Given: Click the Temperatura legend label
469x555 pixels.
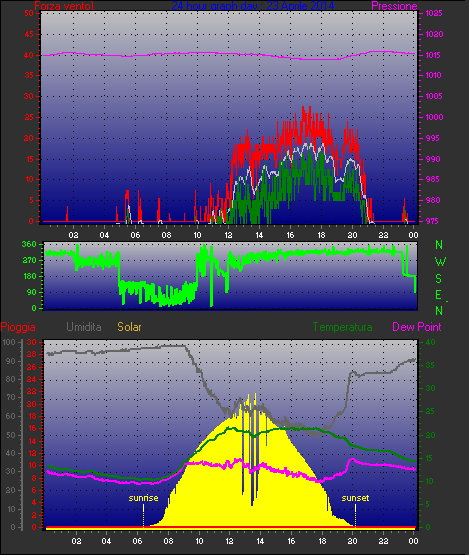Looking at the screenshot, I should coord(342,327).
